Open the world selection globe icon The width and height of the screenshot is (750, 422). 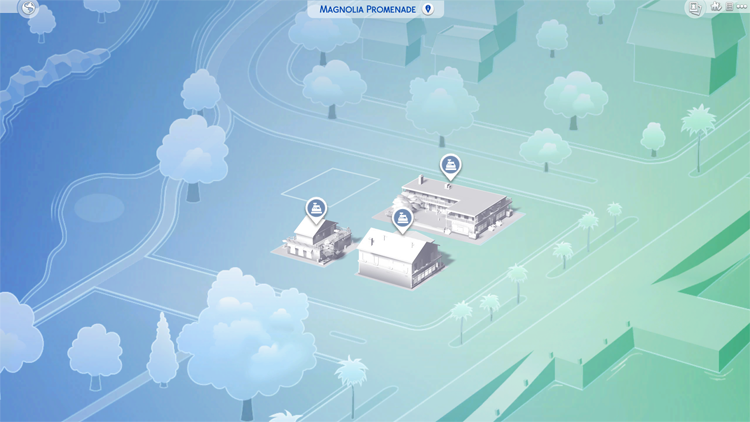click(28, 7)
